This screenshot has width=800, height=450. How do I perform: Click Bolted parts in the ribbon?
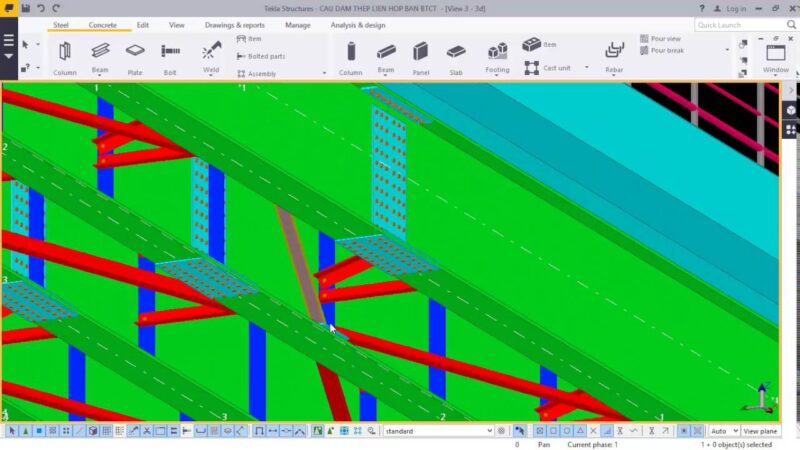pos(261,56)
